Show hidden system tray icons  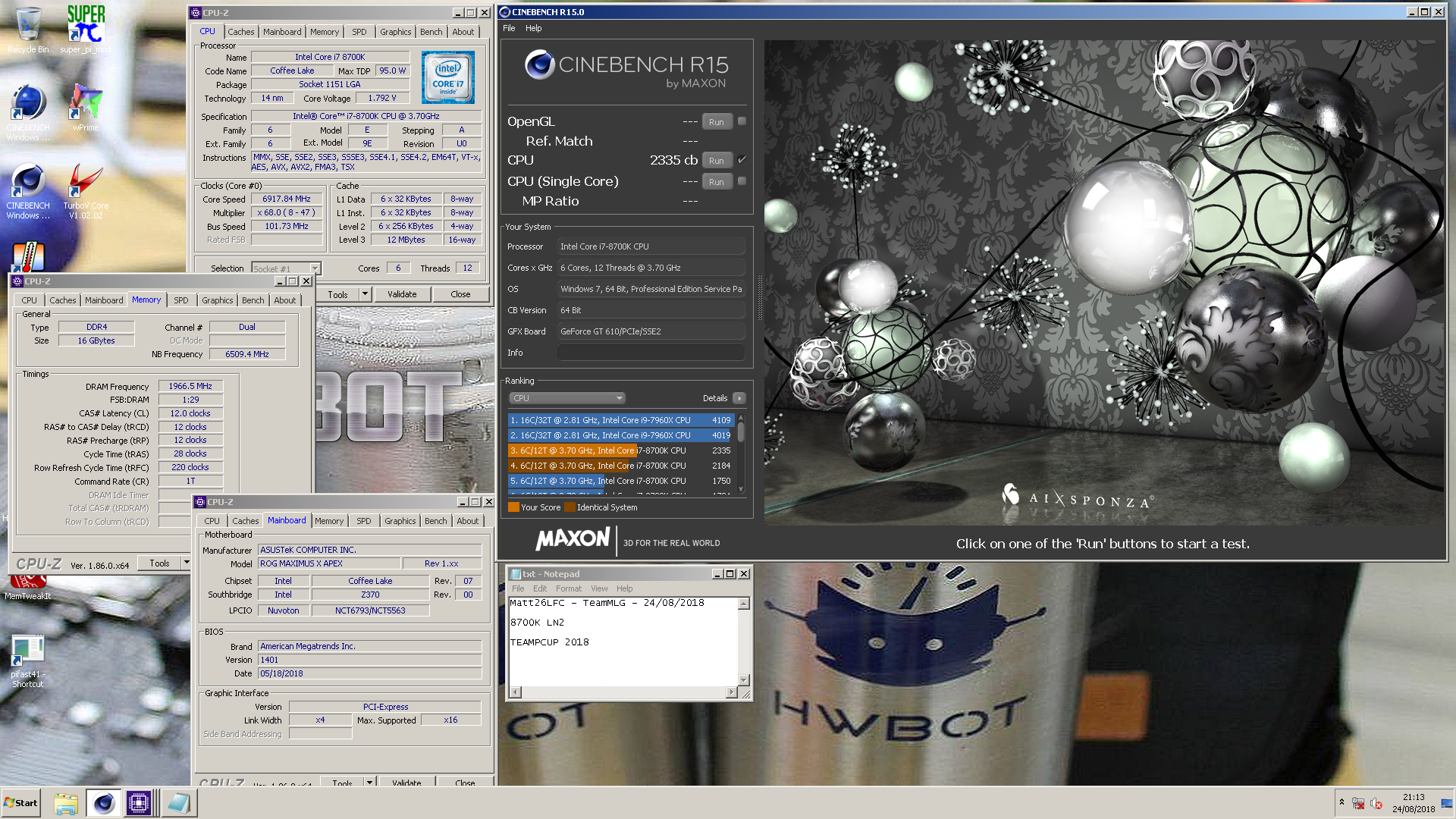point(1341,803)
